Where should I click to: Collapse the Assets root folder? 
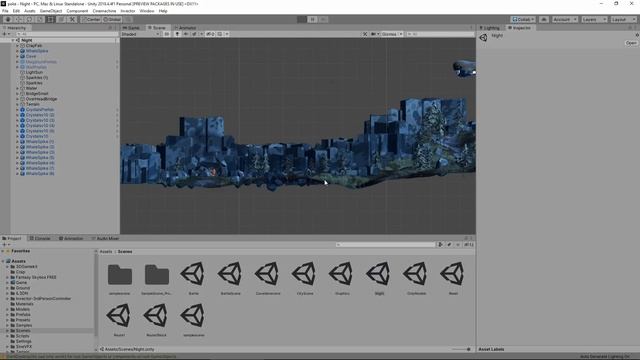pos(3,261)
